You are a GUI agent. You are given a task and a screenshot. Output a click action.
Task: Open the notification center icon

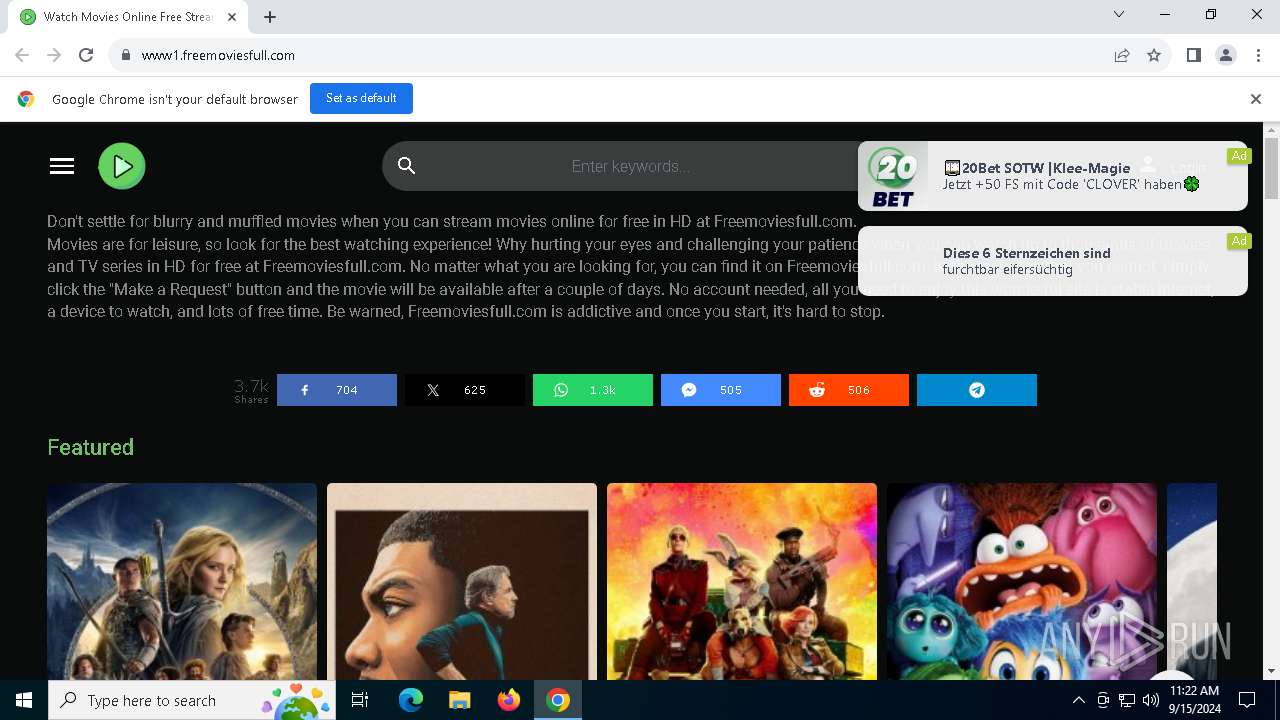[1247, 700]
